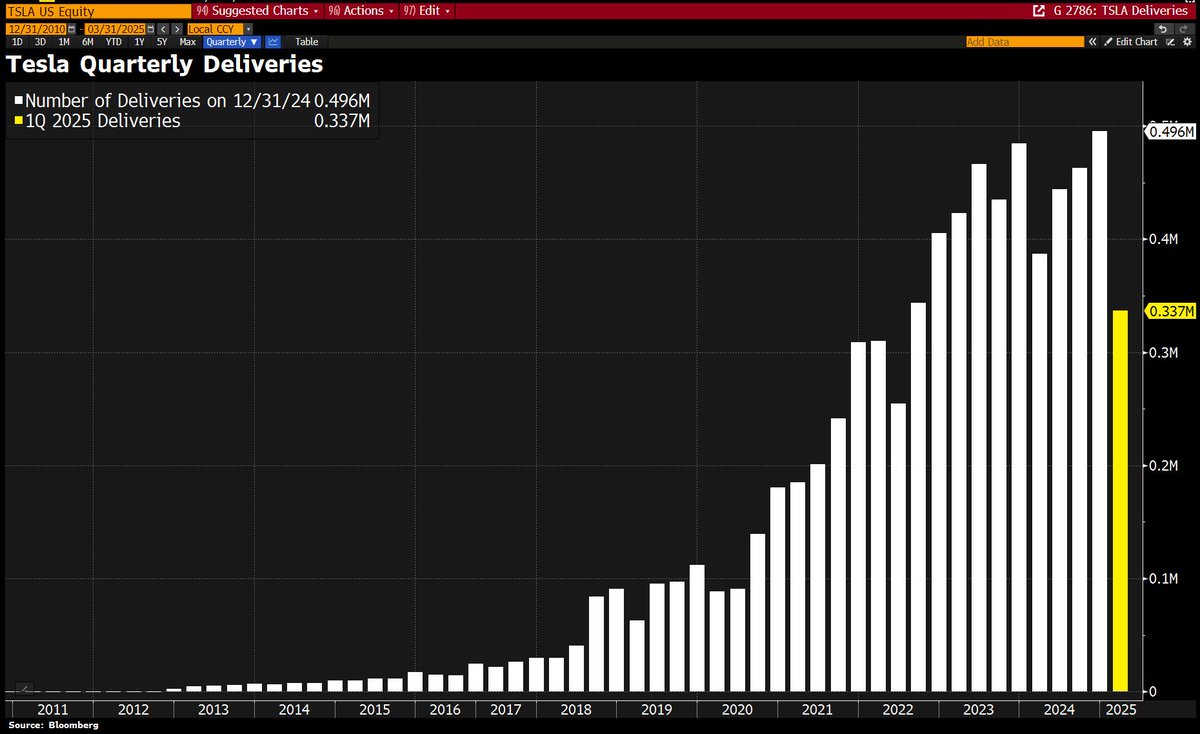The height and width of the screenshot is (734, 1200).
Task: Open the start date calendar picker icon
Action: [x=71, y=29]
